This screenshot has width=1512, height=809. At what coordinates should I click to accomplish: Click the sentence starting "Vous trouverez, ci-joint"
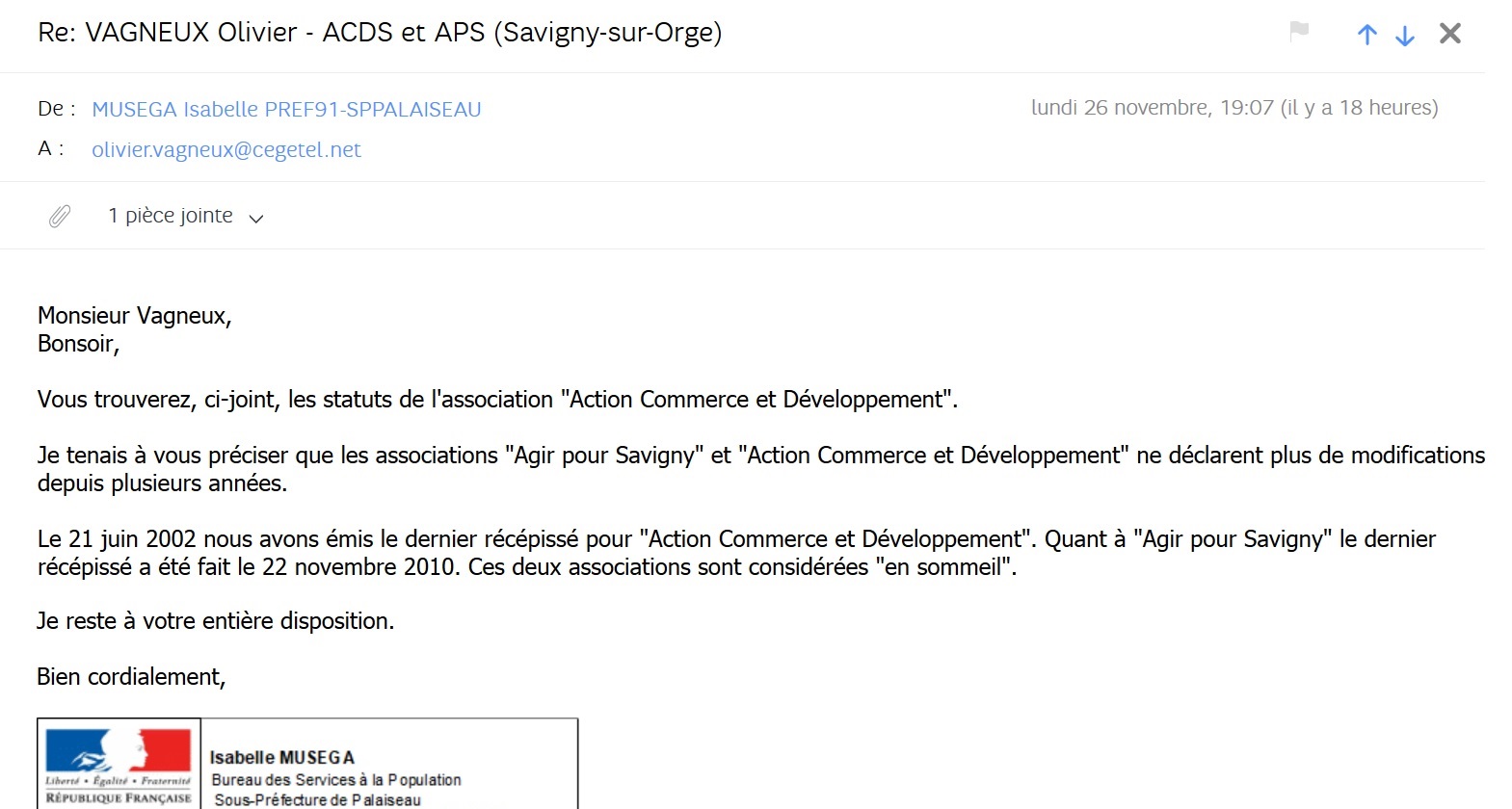pos(497,400)
